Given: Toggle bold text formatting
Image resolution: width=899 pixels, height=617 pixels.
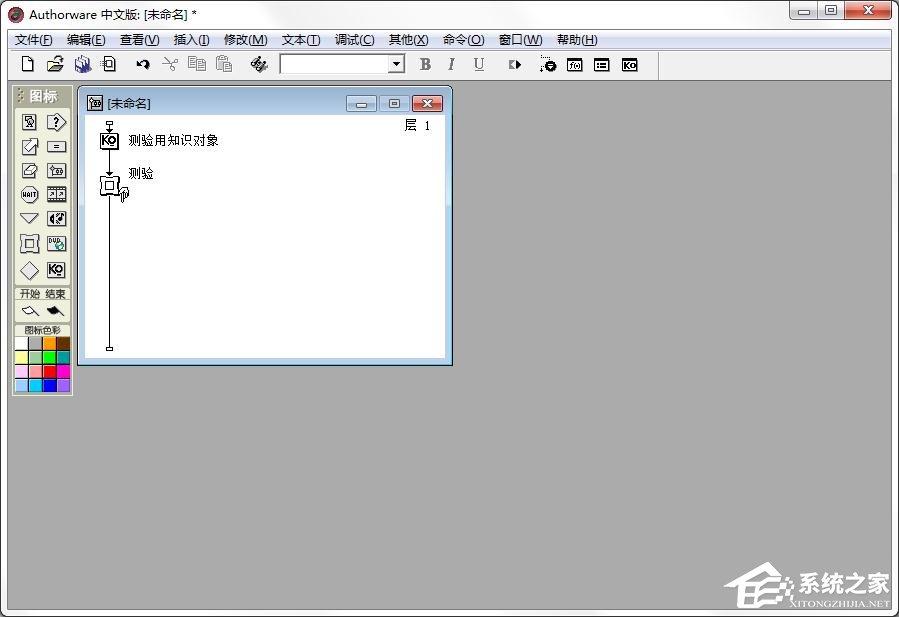Looking at the screenshot, I should pos(425,64).
